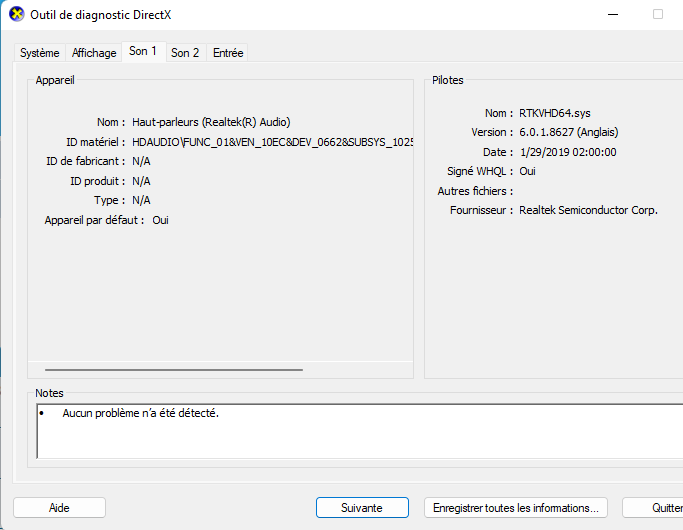683x530 pixels.
Task: Select the text Haut-parleurs (Realtek(R) Audio)
Action: [211, 122]
